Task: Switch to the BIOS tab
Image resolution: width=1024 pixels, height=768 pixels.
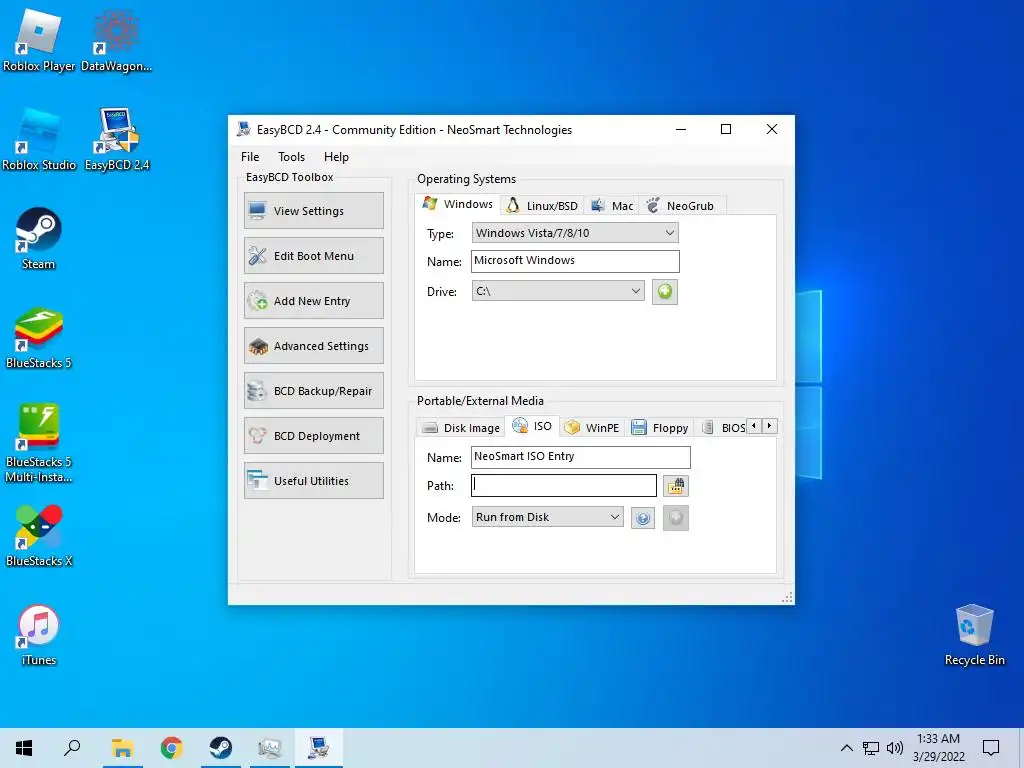Action: tap(723, 428)
